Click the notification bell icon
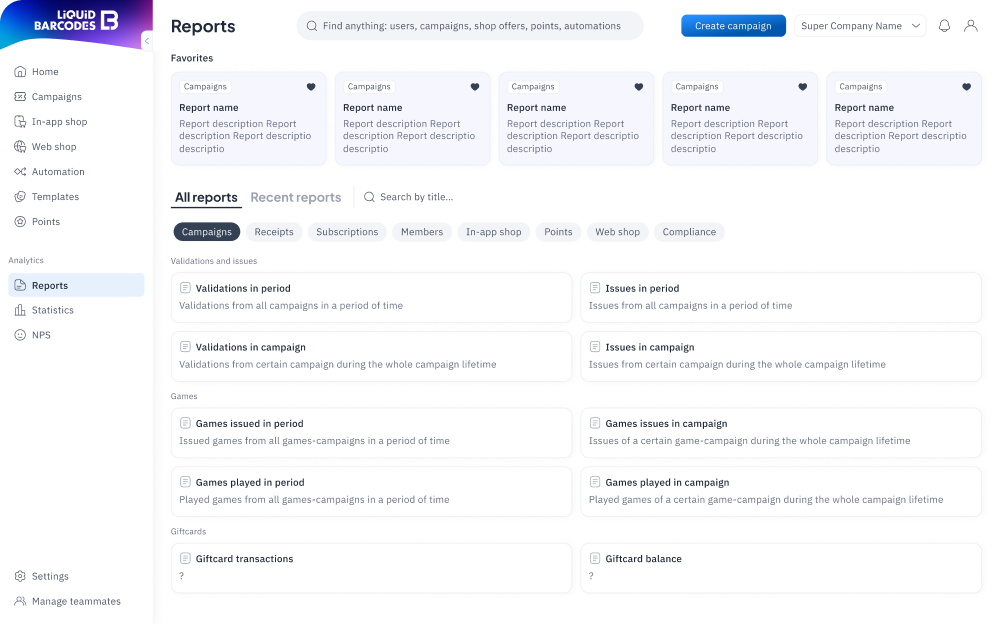This screenshot has width=1000, height=624. coord(944,25)
